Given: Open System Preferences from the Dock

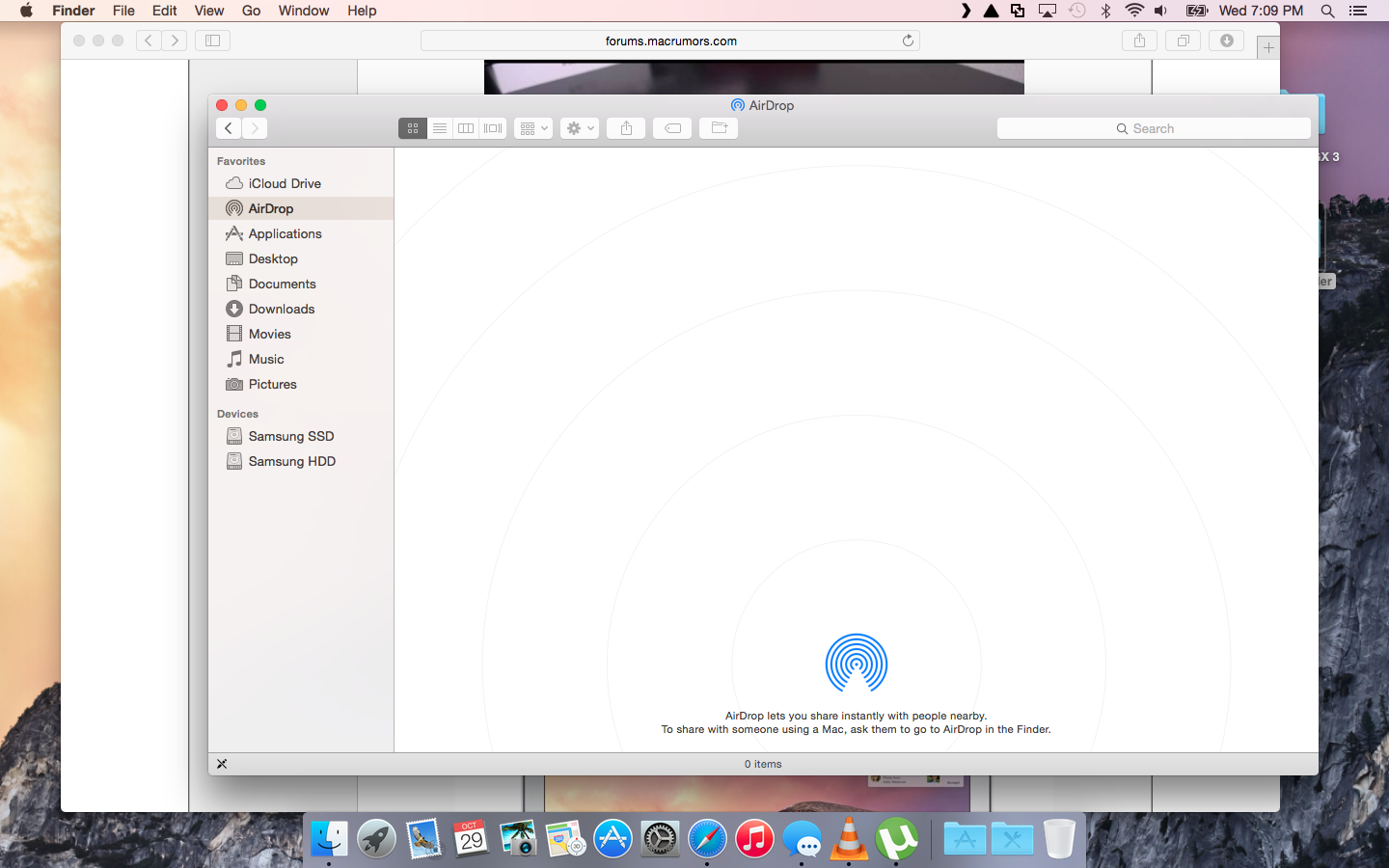Looking at the screenshot, I should (660, 839).
